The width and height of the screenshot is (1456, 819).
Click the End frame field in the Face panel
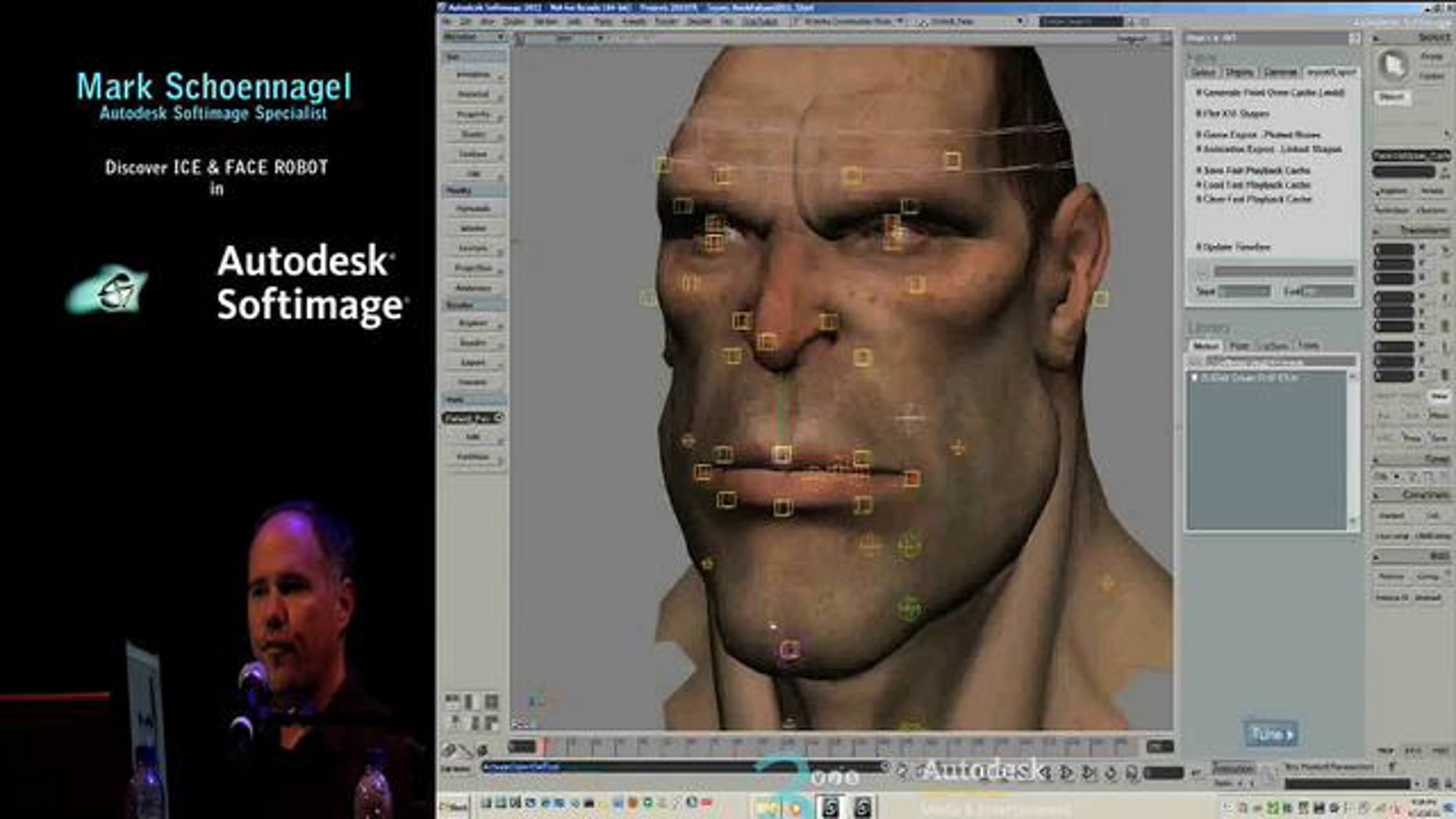(1328, 292)
